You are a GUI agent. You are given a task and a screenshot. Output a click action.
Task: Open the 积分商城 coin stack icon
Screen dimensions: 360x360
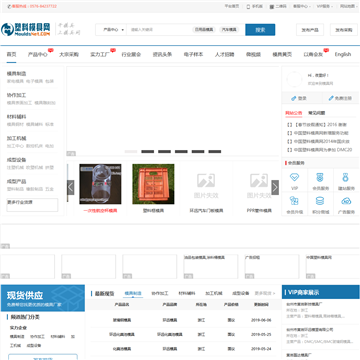[320, 201]
